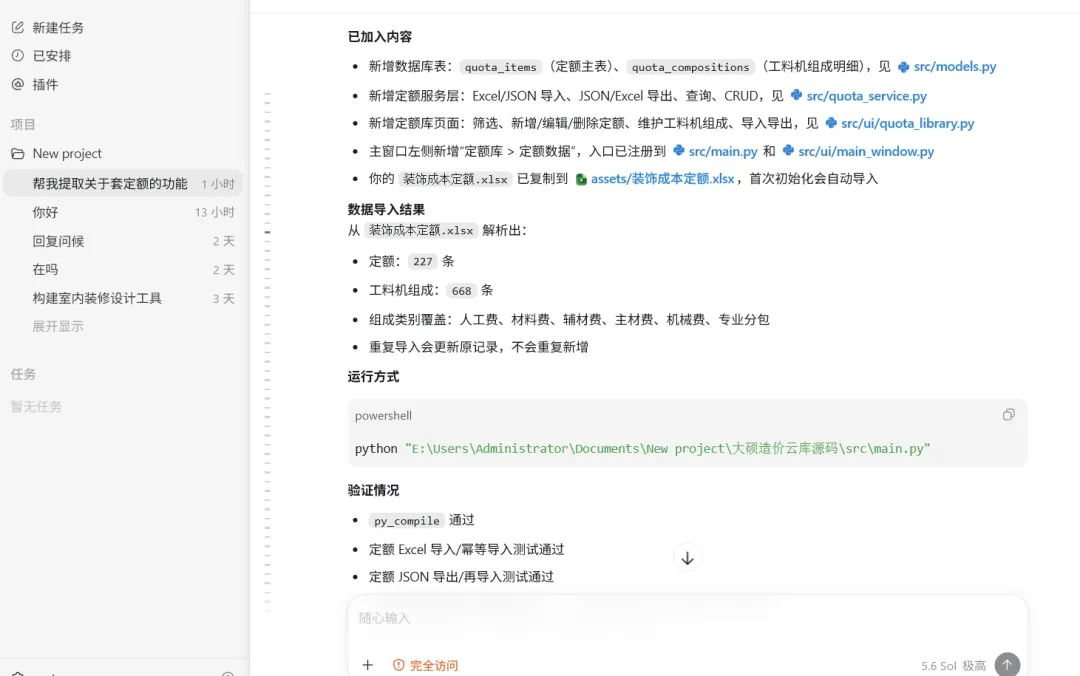Viewport: 1080px width, 676px height.
Task: Open assets/装饰成本定额.xlsx link
Action: (x=662, y=178)
